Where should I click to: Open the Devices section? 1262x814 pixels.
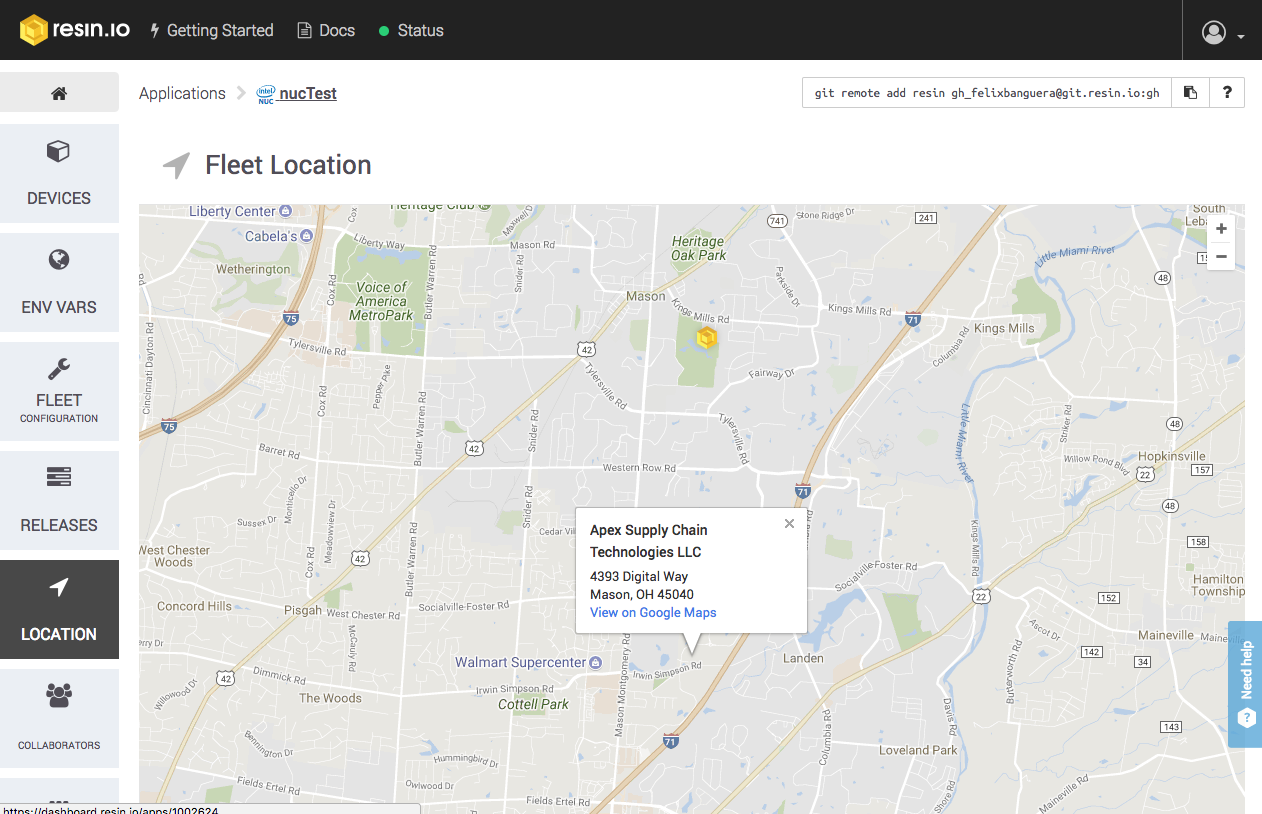pos(59,173)
